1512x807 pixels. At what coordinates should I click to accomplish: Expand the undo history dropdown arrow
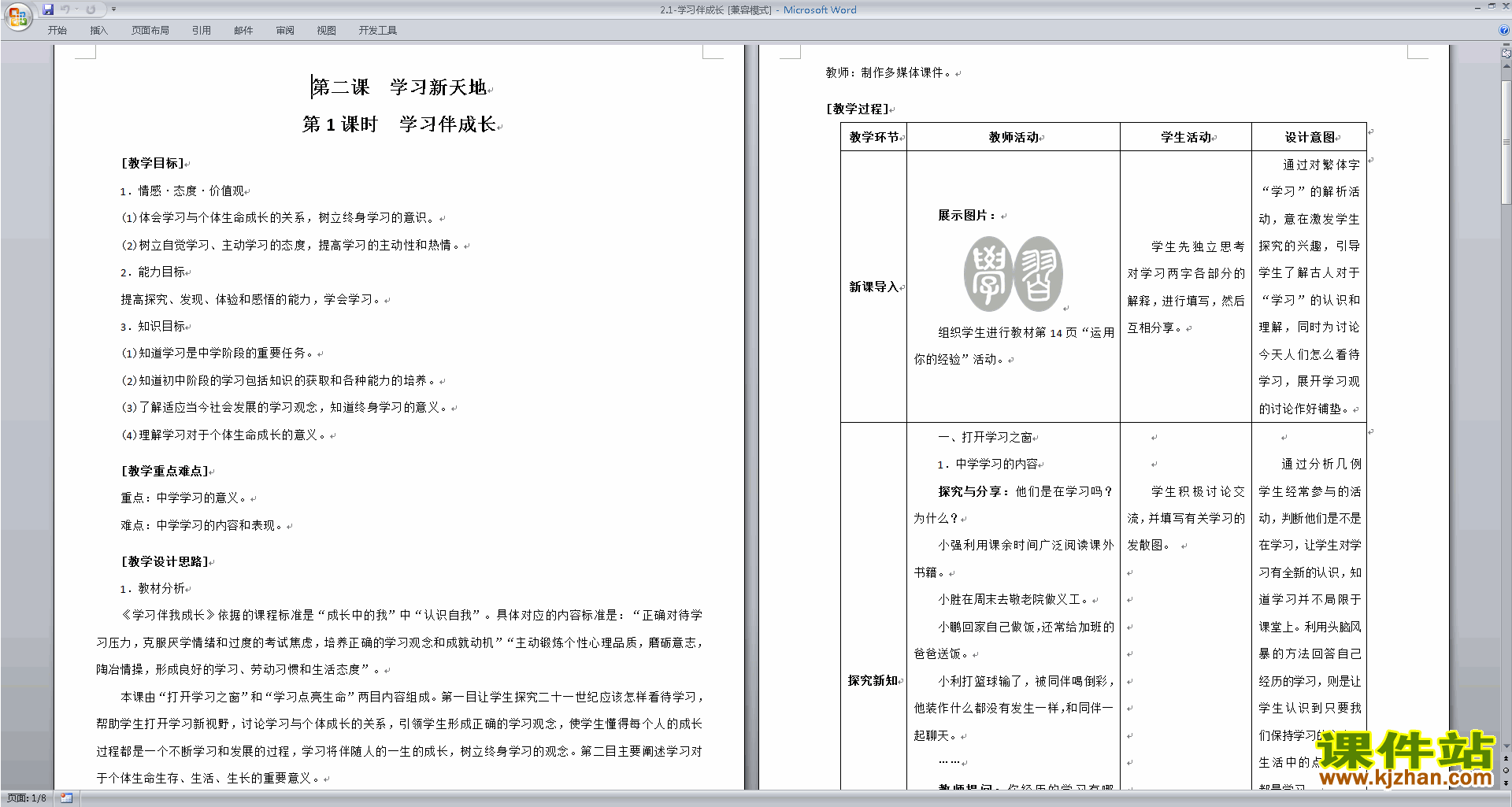click(x=76, y=9)
